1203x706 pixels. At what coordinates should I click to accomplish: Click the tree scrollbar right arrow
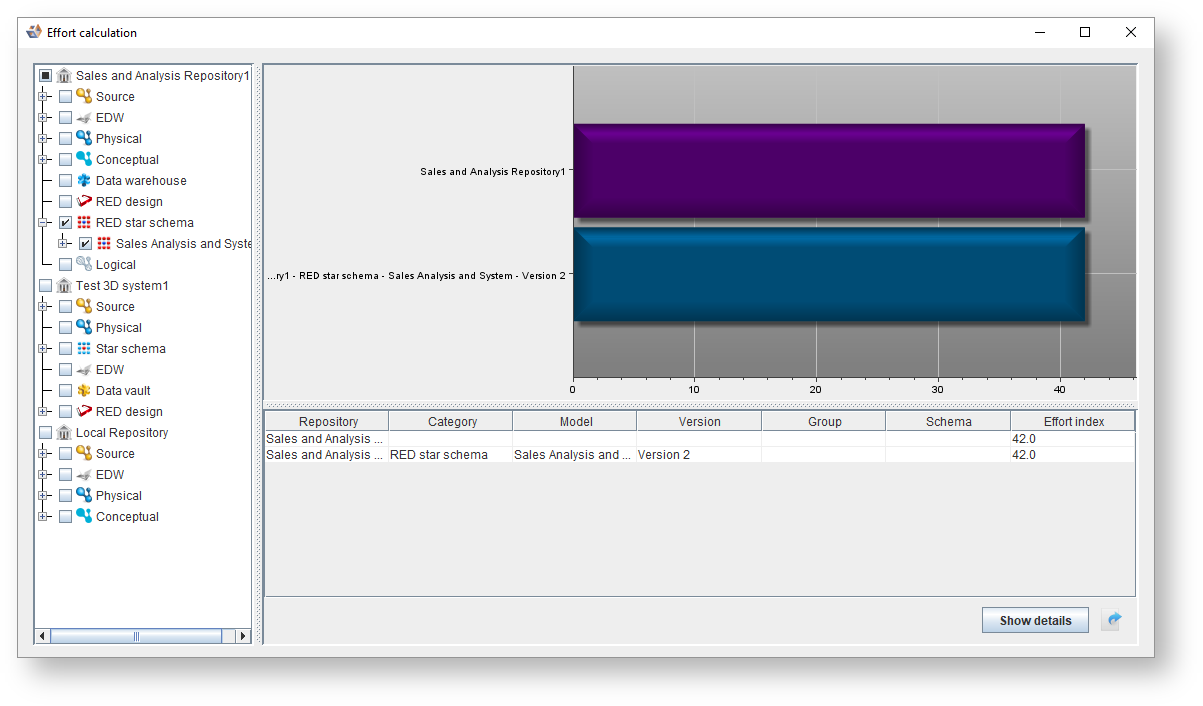(242, 636)
